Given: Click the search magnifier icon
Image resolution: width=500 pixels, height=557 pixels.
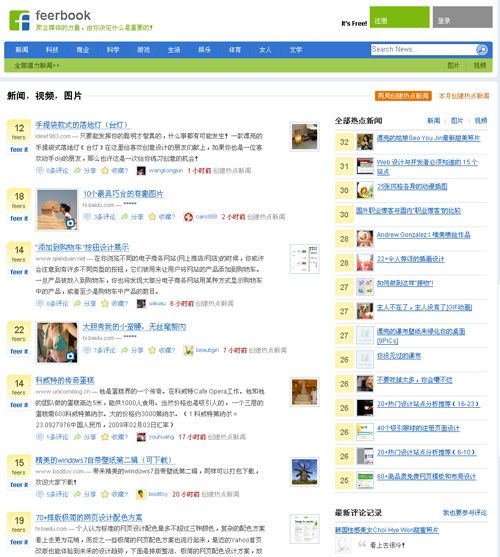Looking at the screenshot, I should (x=482, y=50).
